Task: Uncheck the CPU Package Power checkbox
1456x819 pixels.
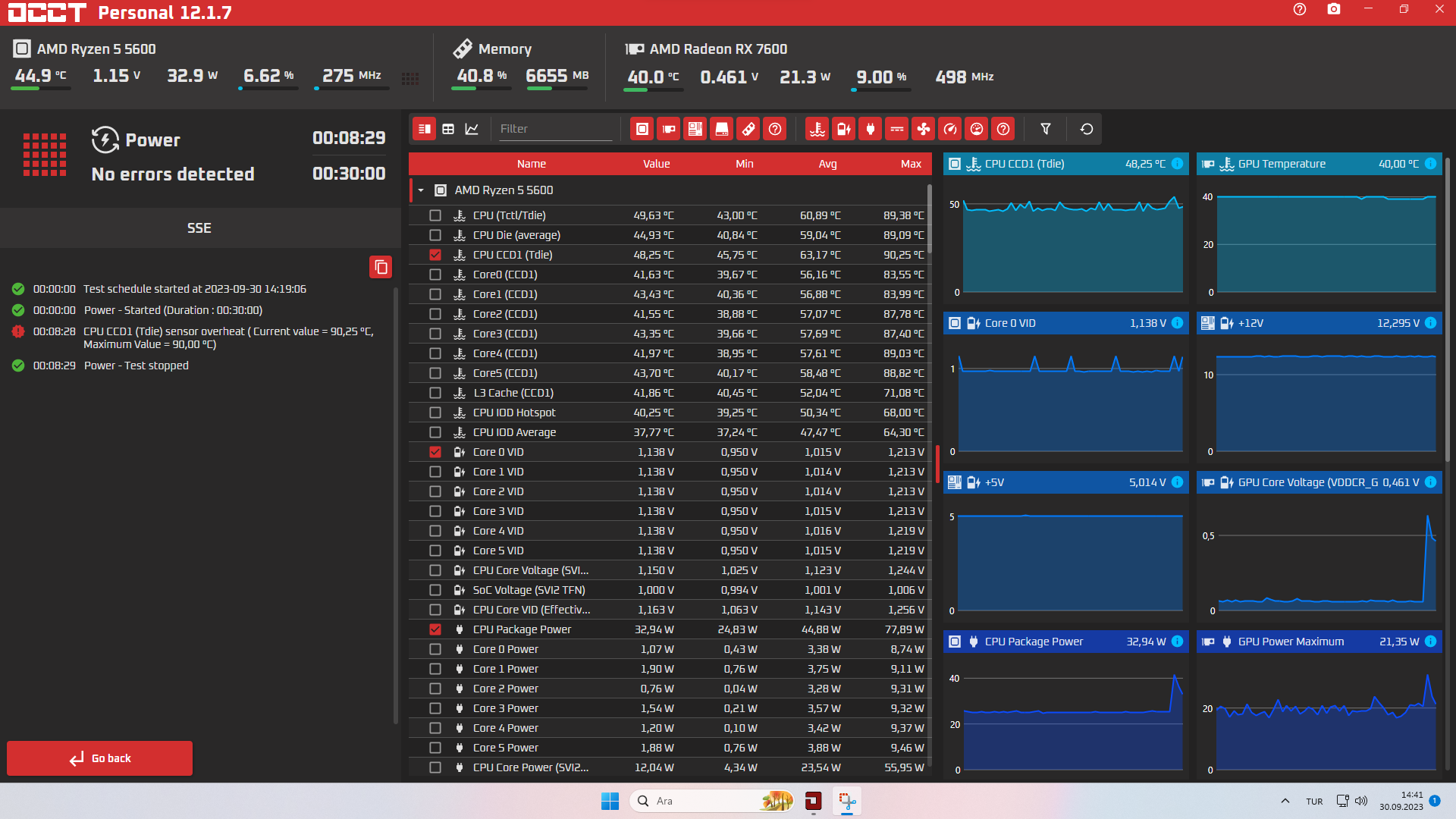Action: pyautogui.click(x=435, y=629)
